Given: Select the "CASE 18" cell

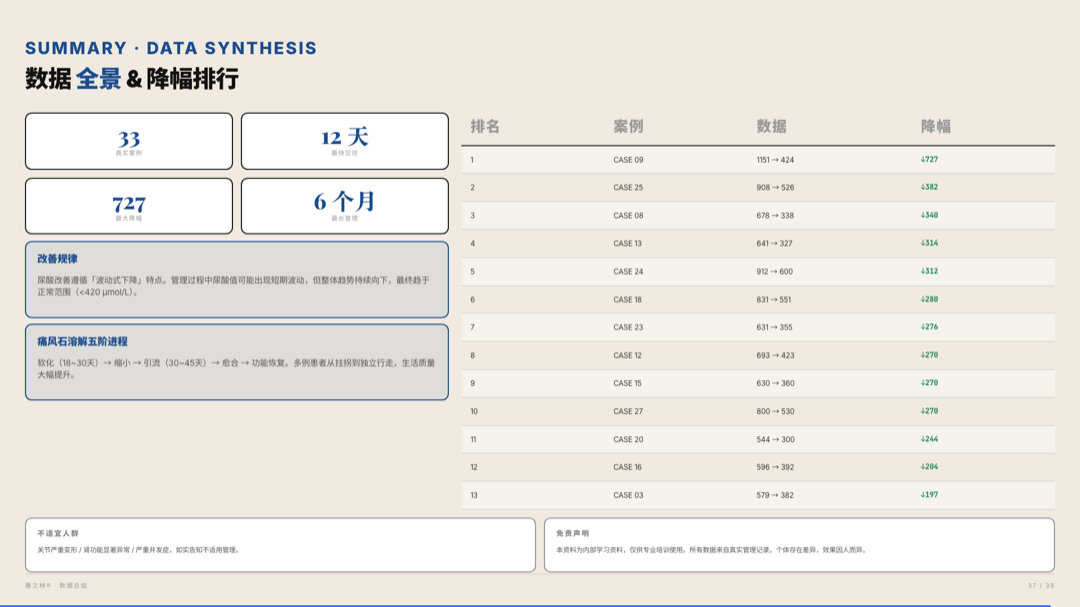Looking at the screenshot, I should [x=627, y=300].
